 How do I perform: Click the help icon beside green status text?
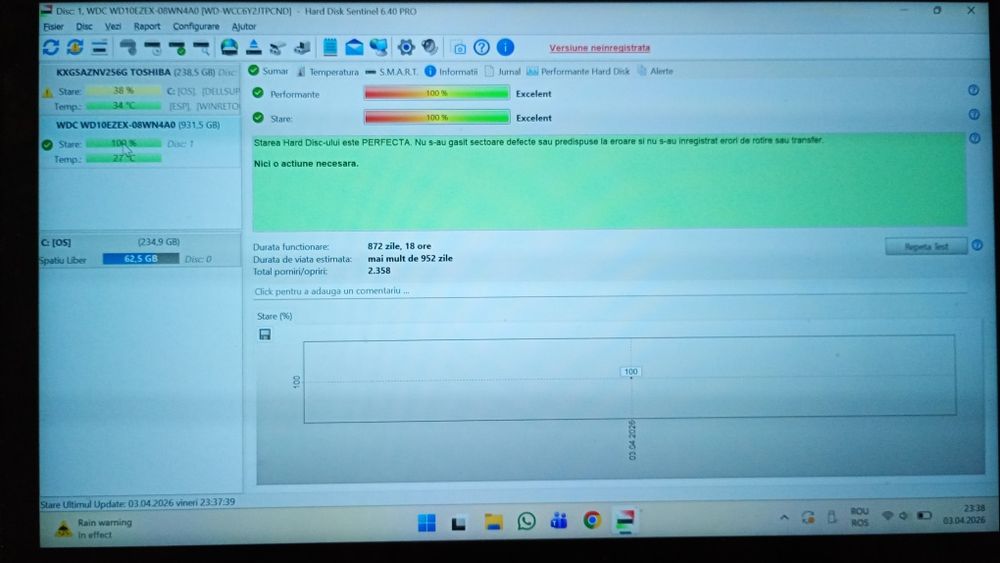point(974,138)
